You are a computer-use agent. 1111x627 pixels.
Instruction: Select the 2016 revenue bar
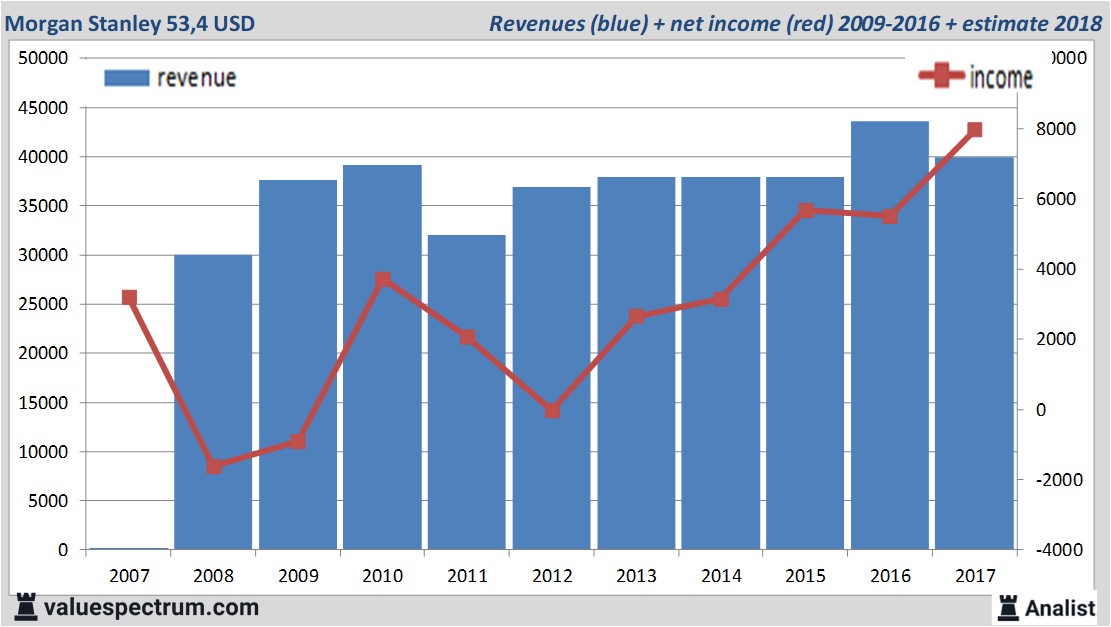[x=889, y=335]
